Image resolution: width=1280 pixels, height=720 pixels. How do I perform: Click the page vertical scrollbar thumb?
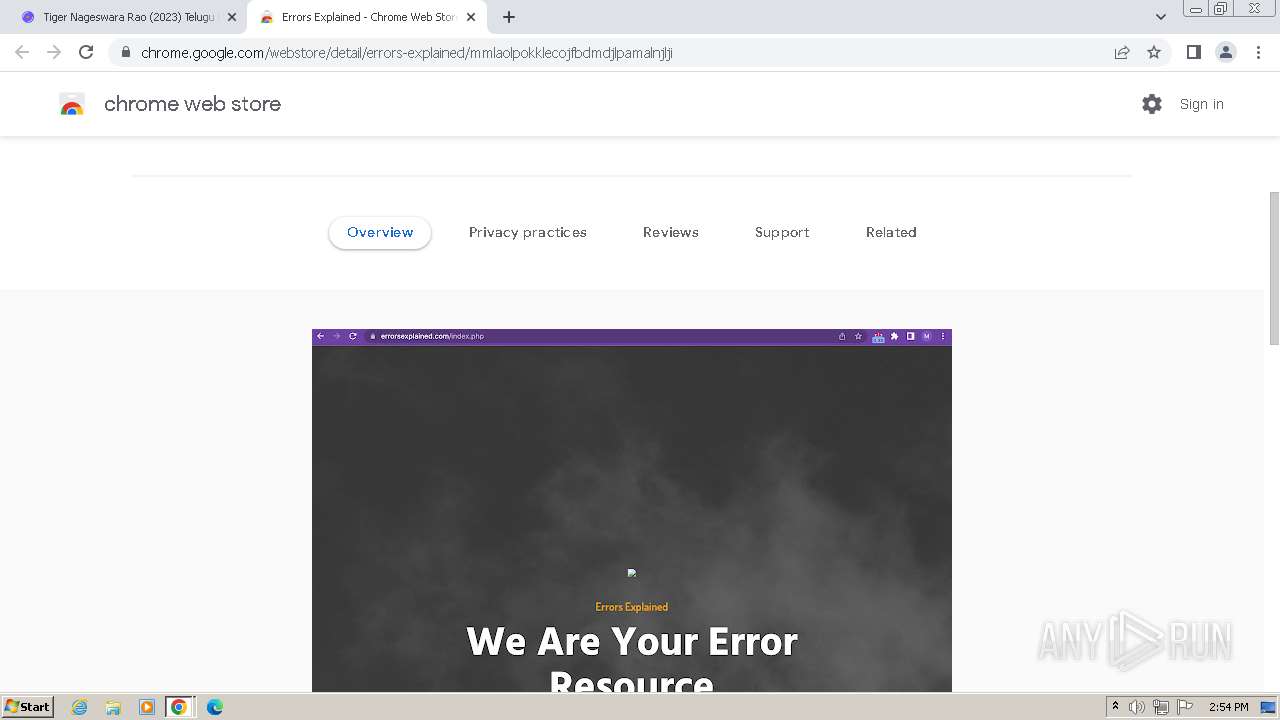(x=1274, y=268)
